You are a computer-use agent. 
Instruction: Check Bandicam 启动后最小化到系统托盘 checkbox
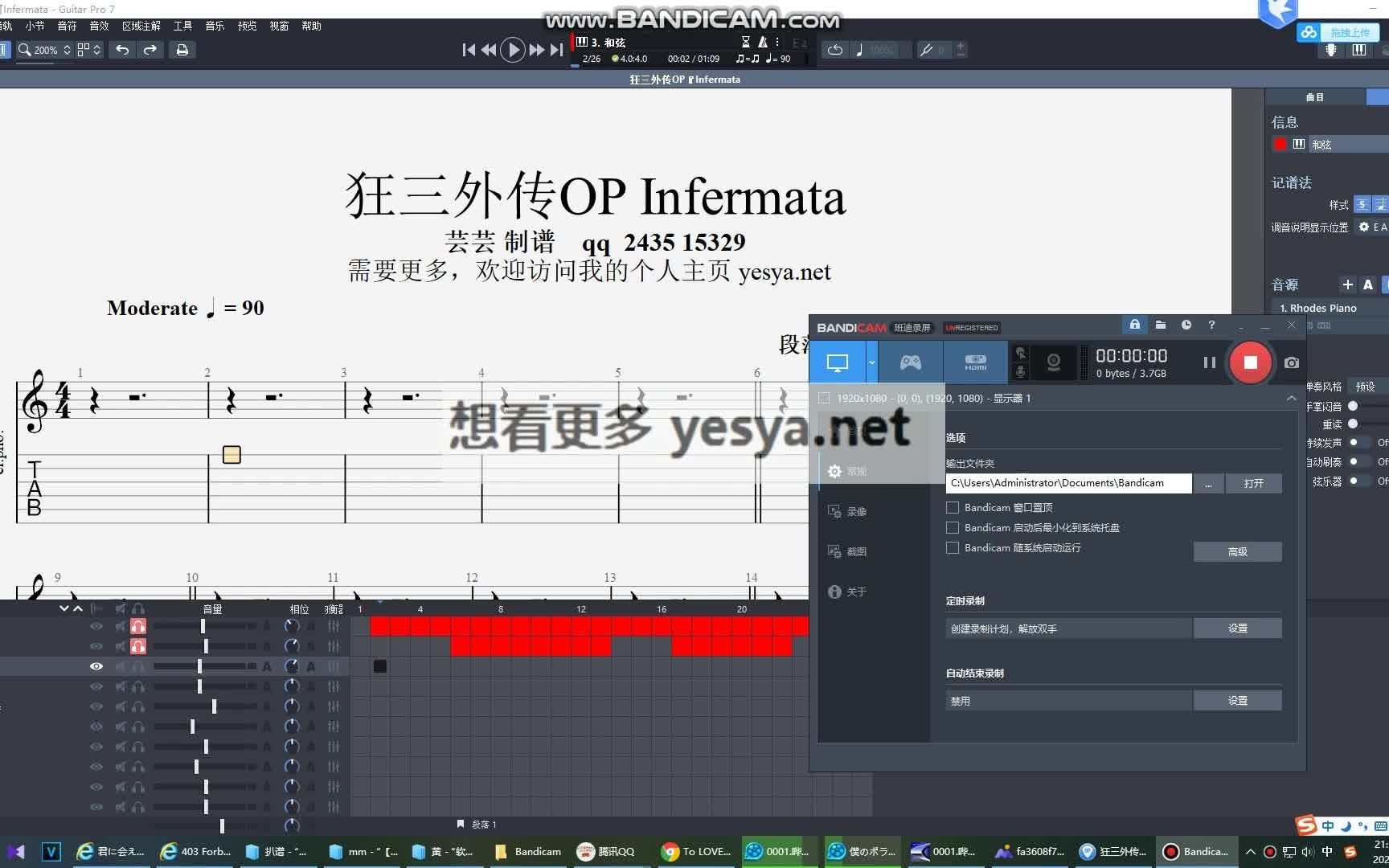[x=953, y=527]
